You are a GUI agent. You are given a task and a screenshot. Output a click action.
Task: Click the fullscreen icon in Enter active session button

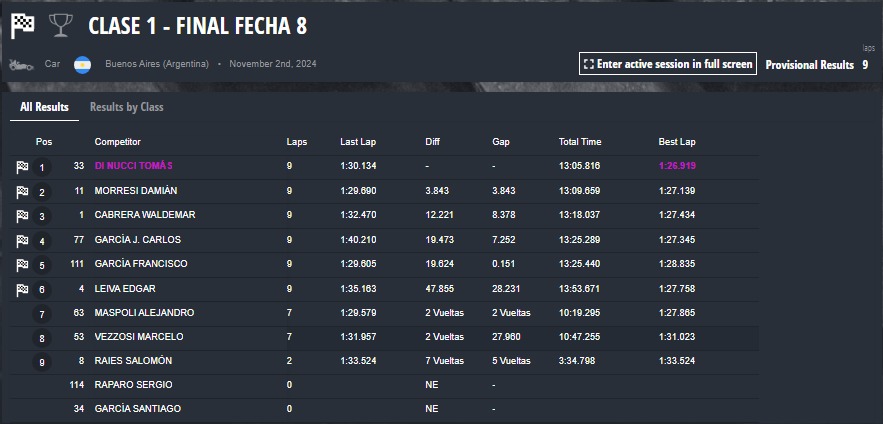(589, 64)
